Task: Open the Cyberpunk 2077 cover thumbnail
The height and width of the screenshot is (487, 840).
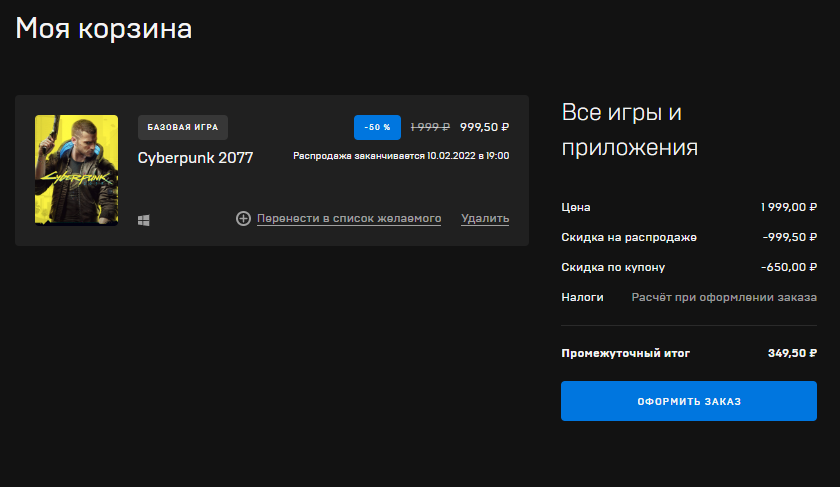Action: [x=77, y=170]
